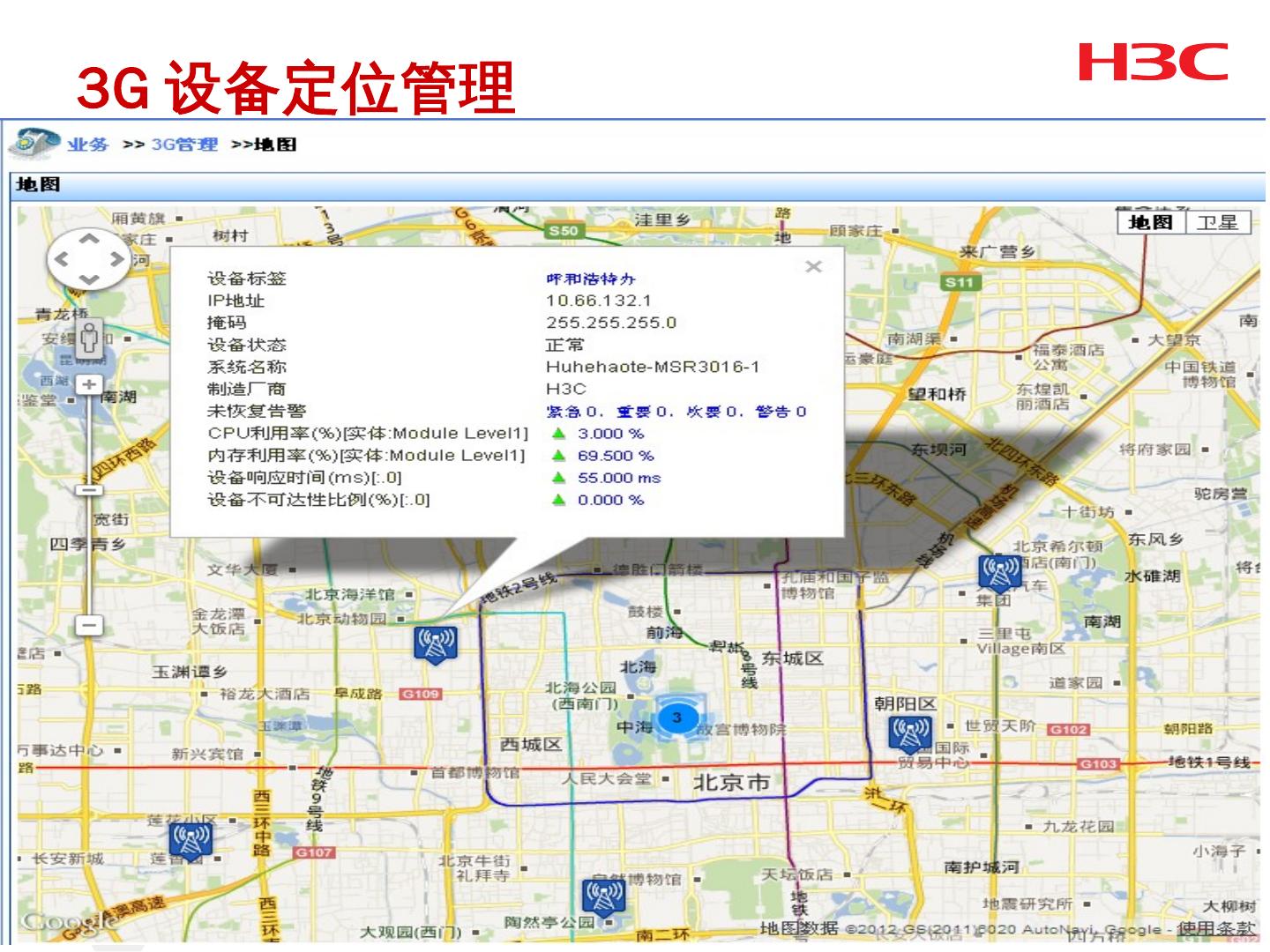Pan the map left with the arrow
The image size is (1270, 952).
tap(62, 259)
